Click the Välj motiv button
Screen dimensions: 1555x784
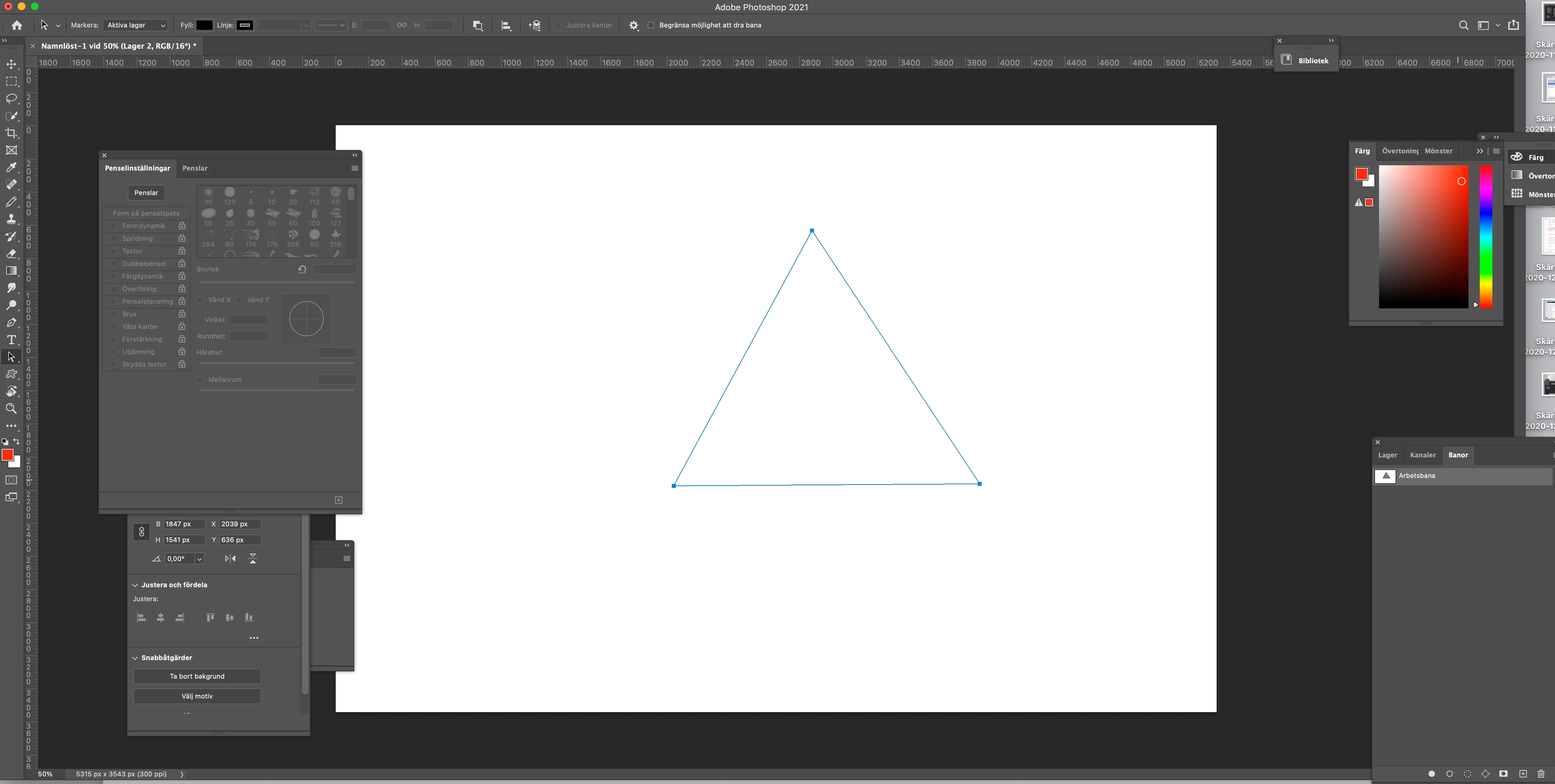click(x=197, y=696)
